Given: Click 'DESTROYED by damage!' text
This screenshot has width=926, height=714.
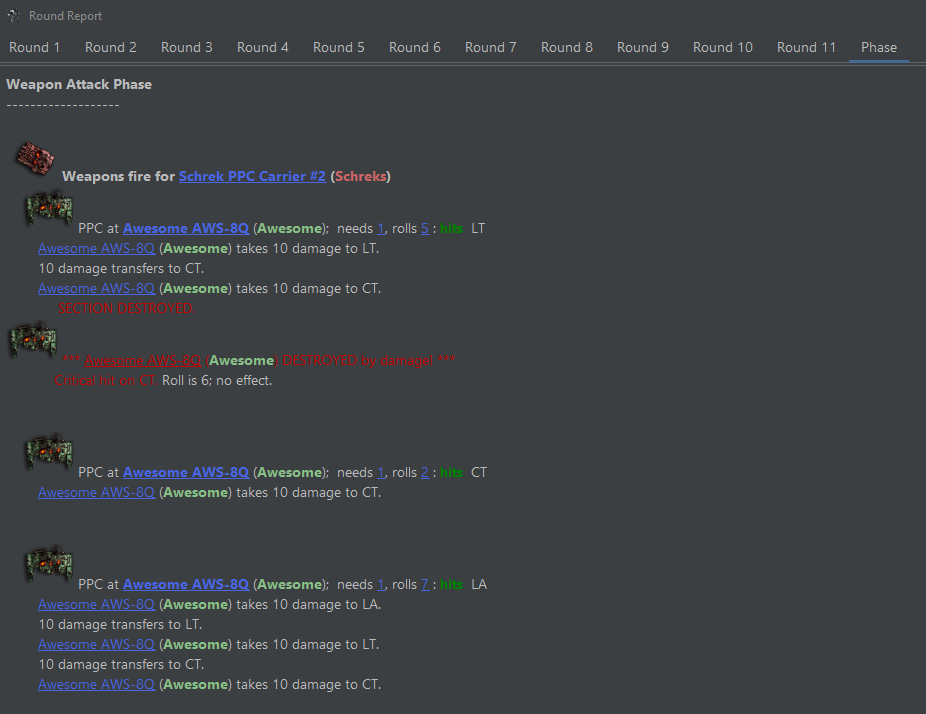Looking at the screenshot, I should (357, 360).
